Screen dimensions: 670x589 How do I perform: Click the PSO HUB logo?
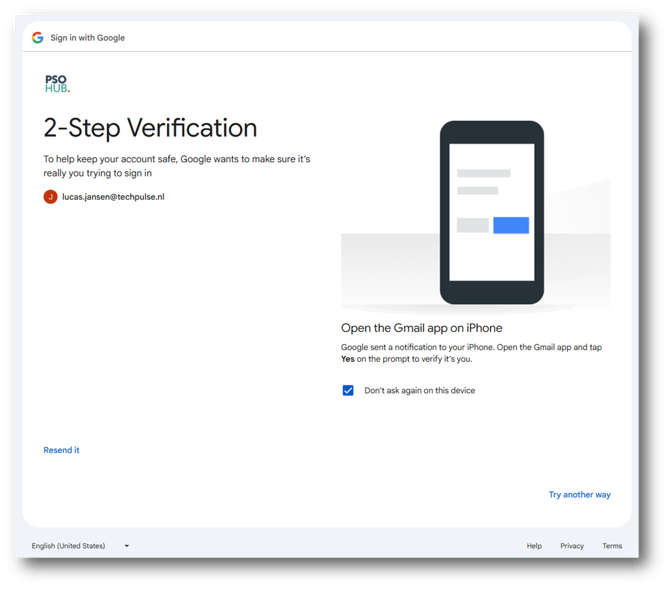(57, 83)
